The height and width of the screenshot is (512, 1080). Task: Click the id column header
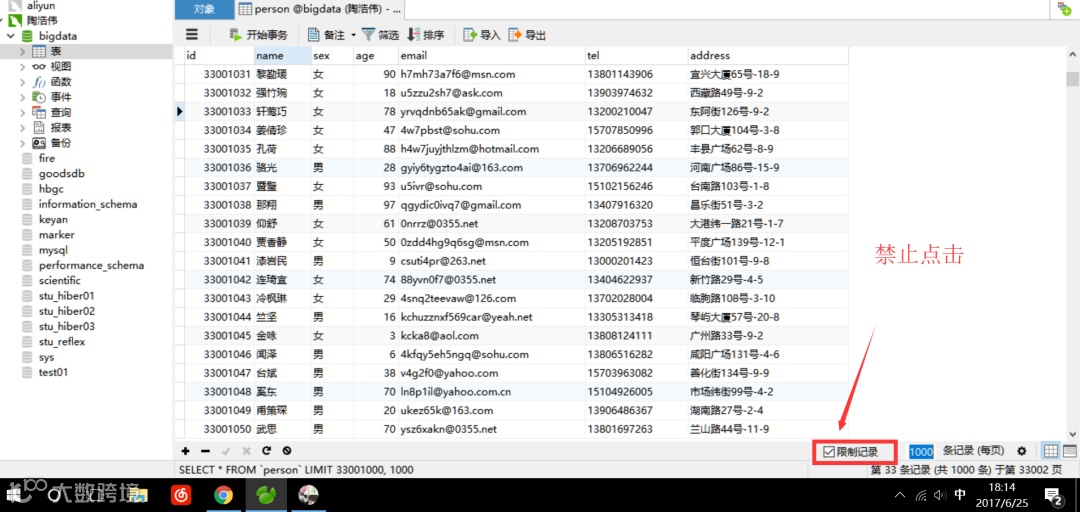[219, 55]
